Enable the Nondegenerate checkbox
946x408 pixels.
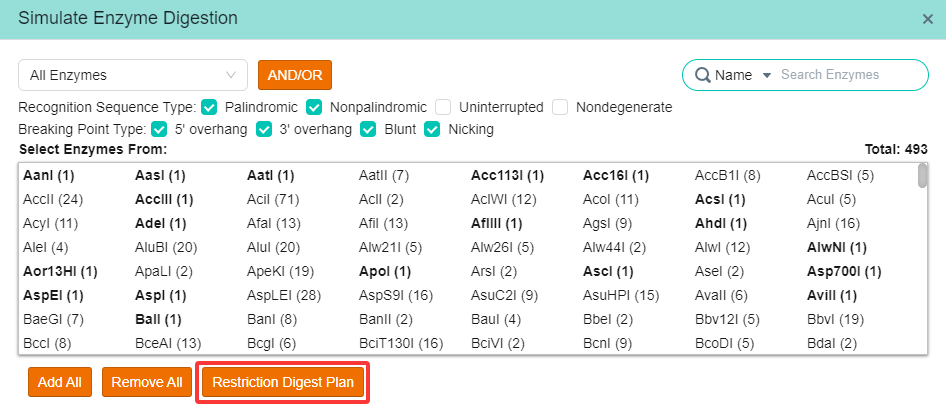click(560, 107)
